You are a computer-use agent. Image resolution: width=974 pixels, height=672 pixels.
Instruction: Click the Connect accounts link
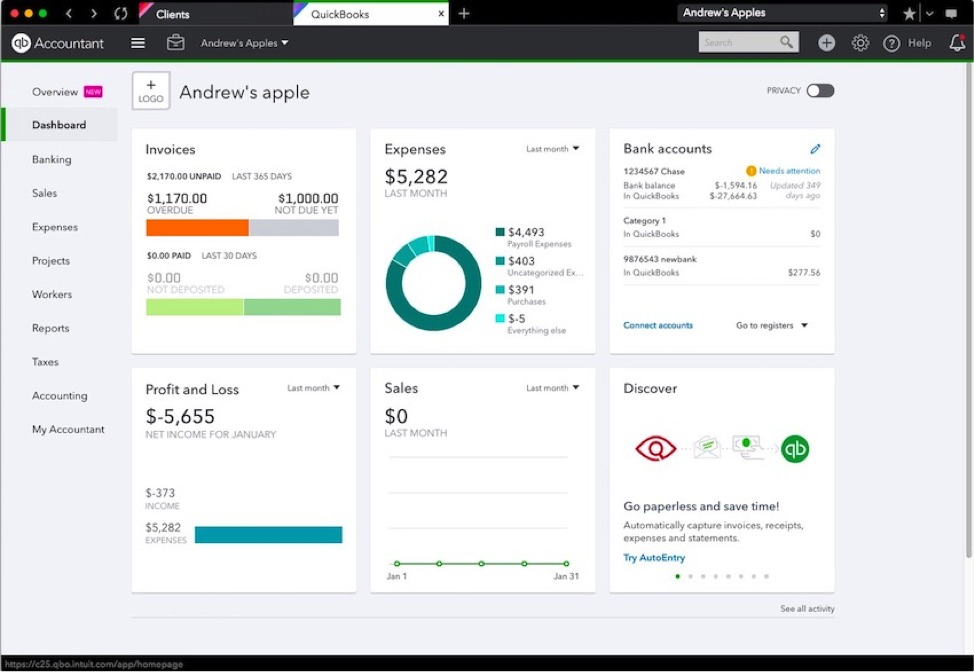tap(658, 325)
